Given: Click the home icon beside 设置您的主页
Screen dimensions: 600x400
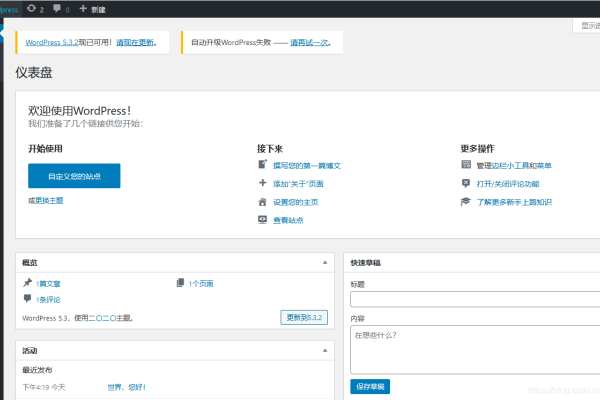Looking at the screenshot, I should [262, 201].
